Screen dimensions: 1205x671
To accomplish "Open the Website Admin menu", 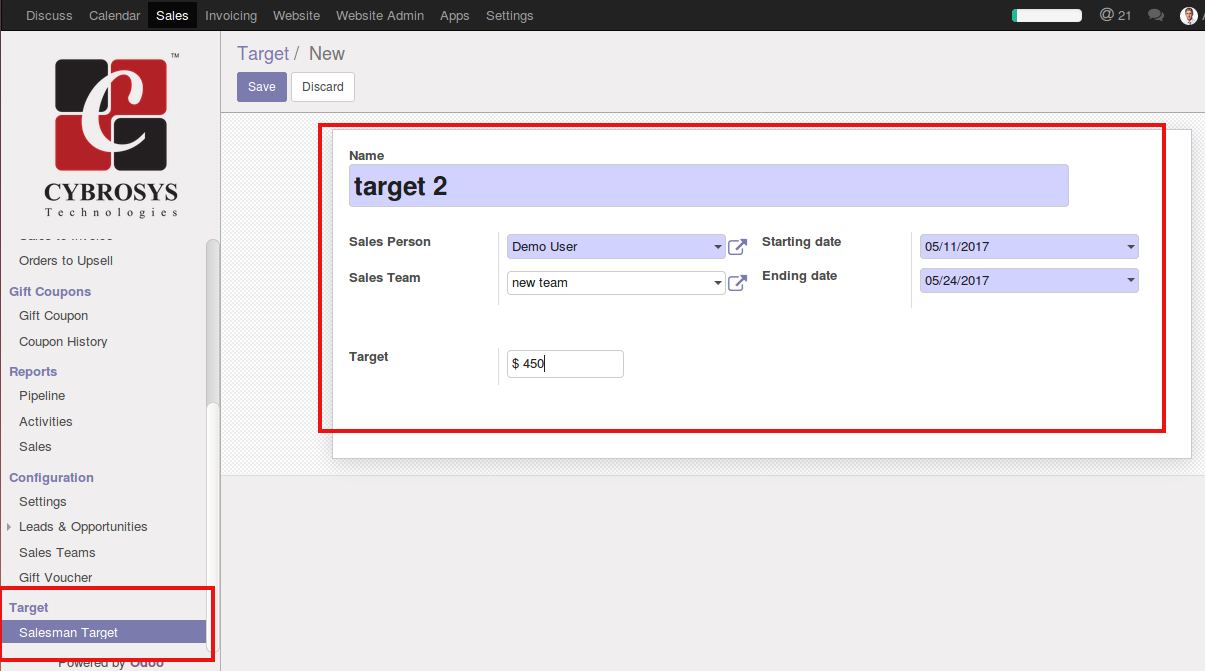I will (x=380, y=15).
